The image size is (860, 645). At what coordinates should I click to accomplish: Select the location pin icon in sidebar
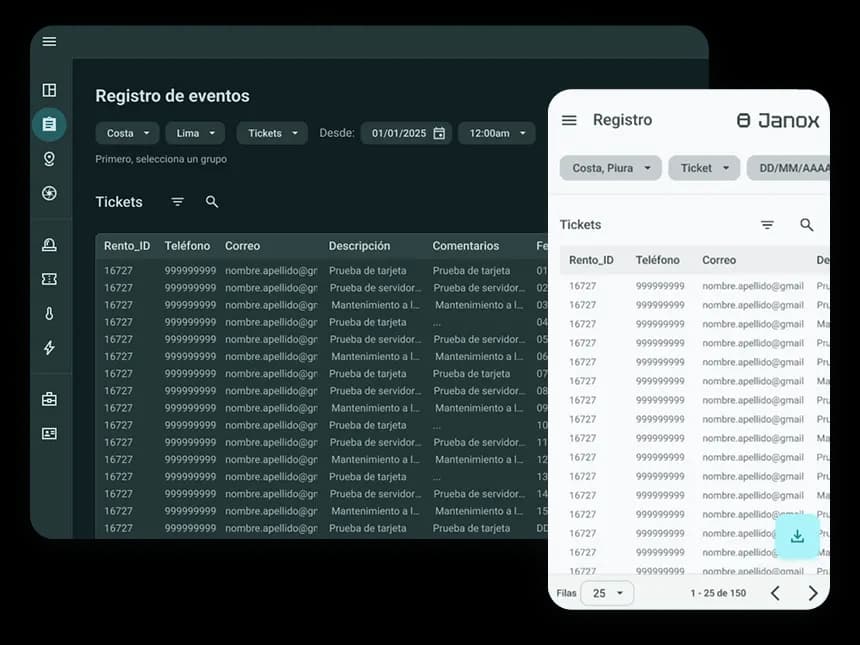pos(49,159)
